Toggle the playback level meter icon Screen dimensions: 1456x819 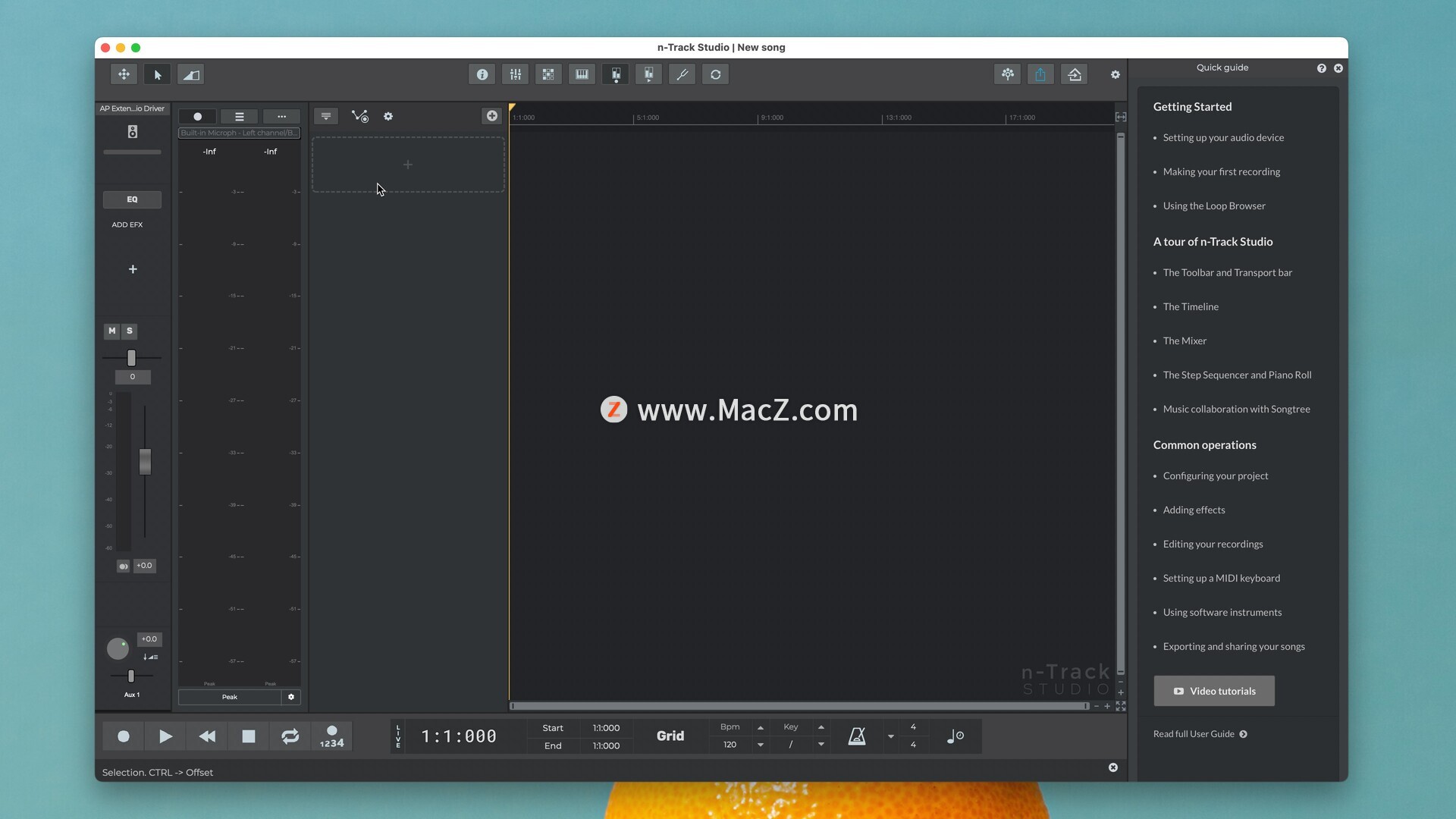[649, 74]
